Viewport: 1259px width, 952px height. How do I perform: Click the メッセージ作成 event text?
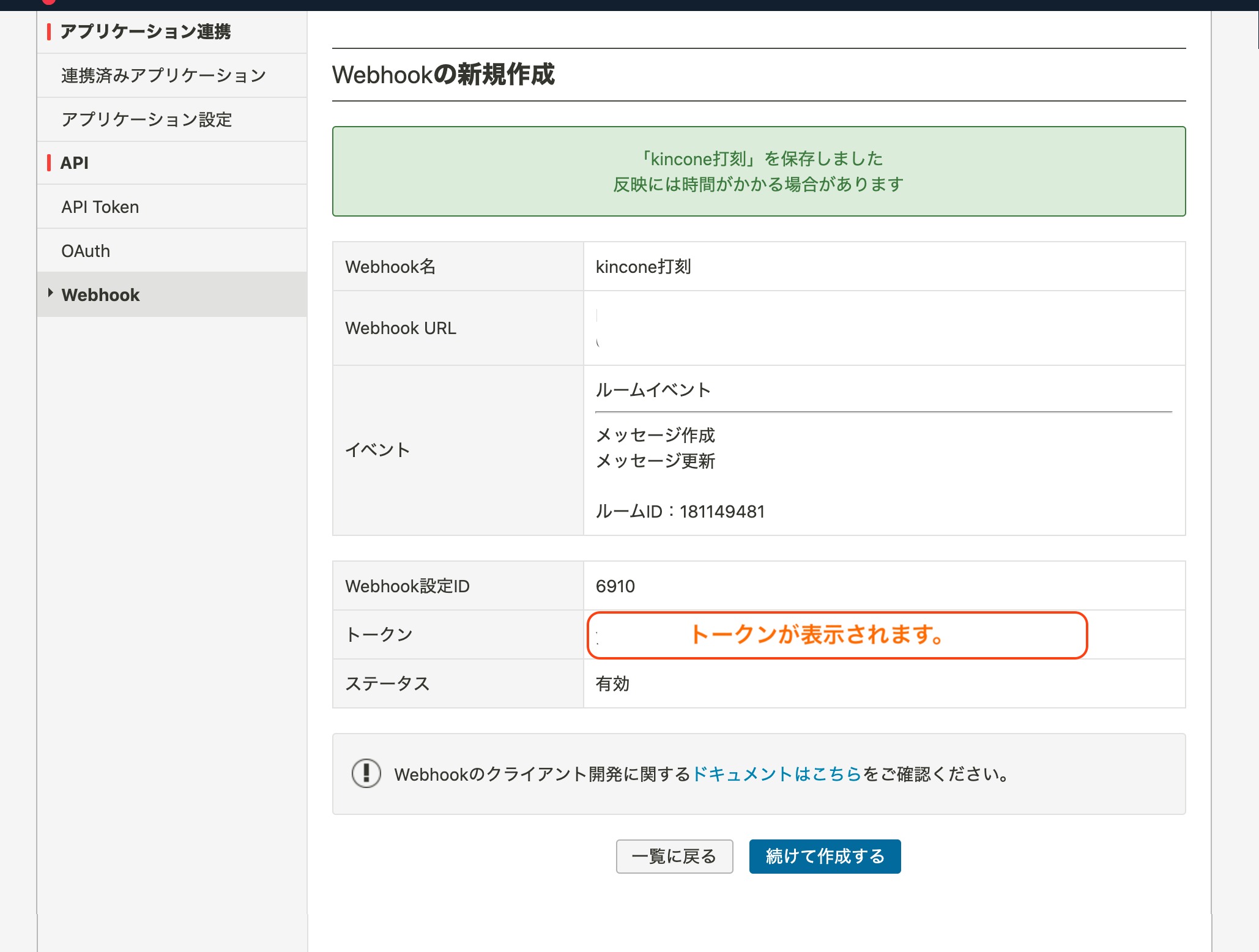(x=655, y=435)
